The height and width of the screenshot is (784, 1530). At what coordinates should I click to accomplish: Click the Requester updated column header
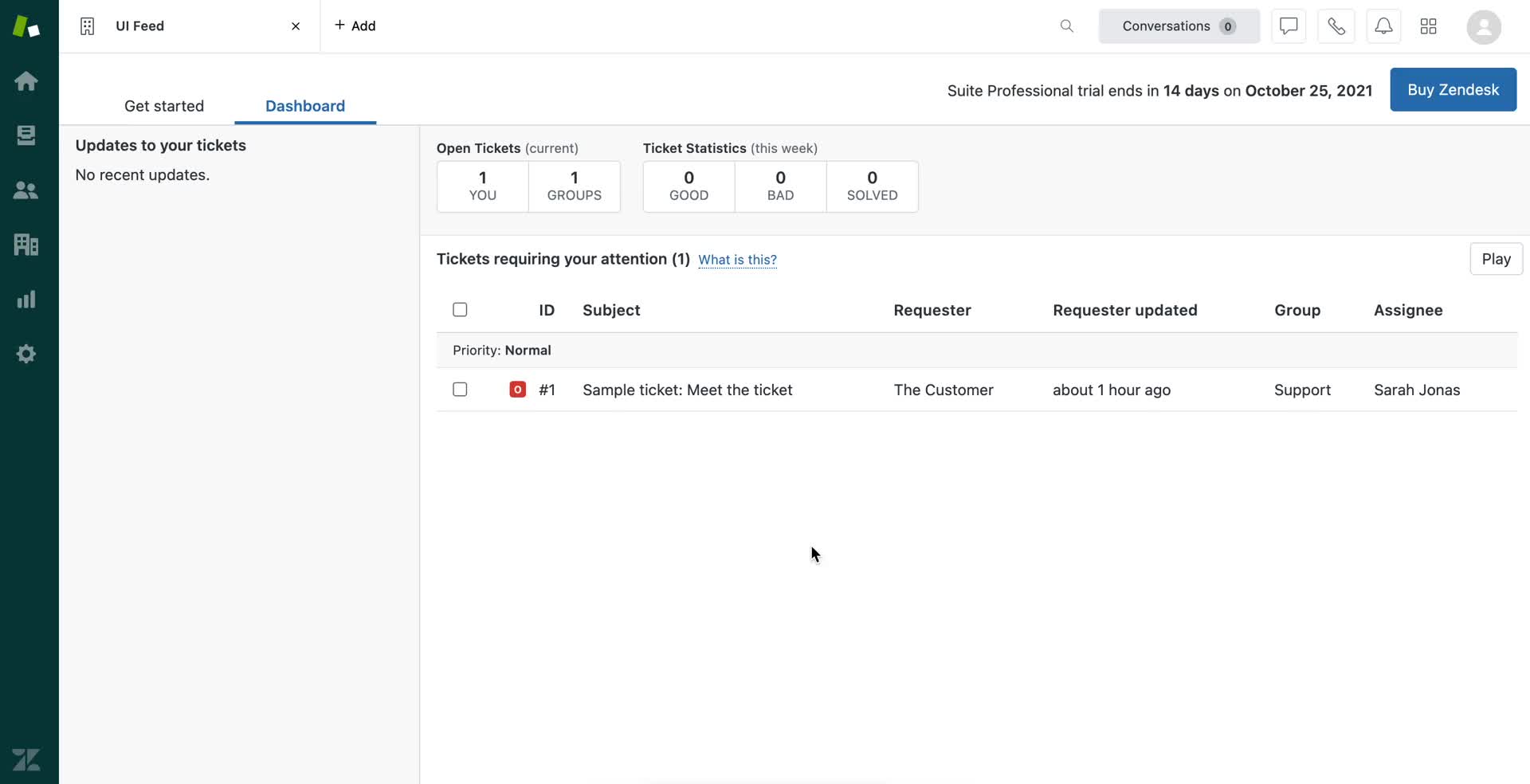pos(1125,310)
